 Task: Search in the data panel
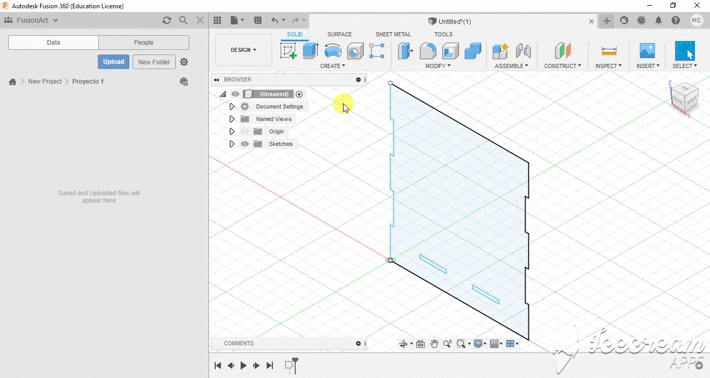(183, 20)
